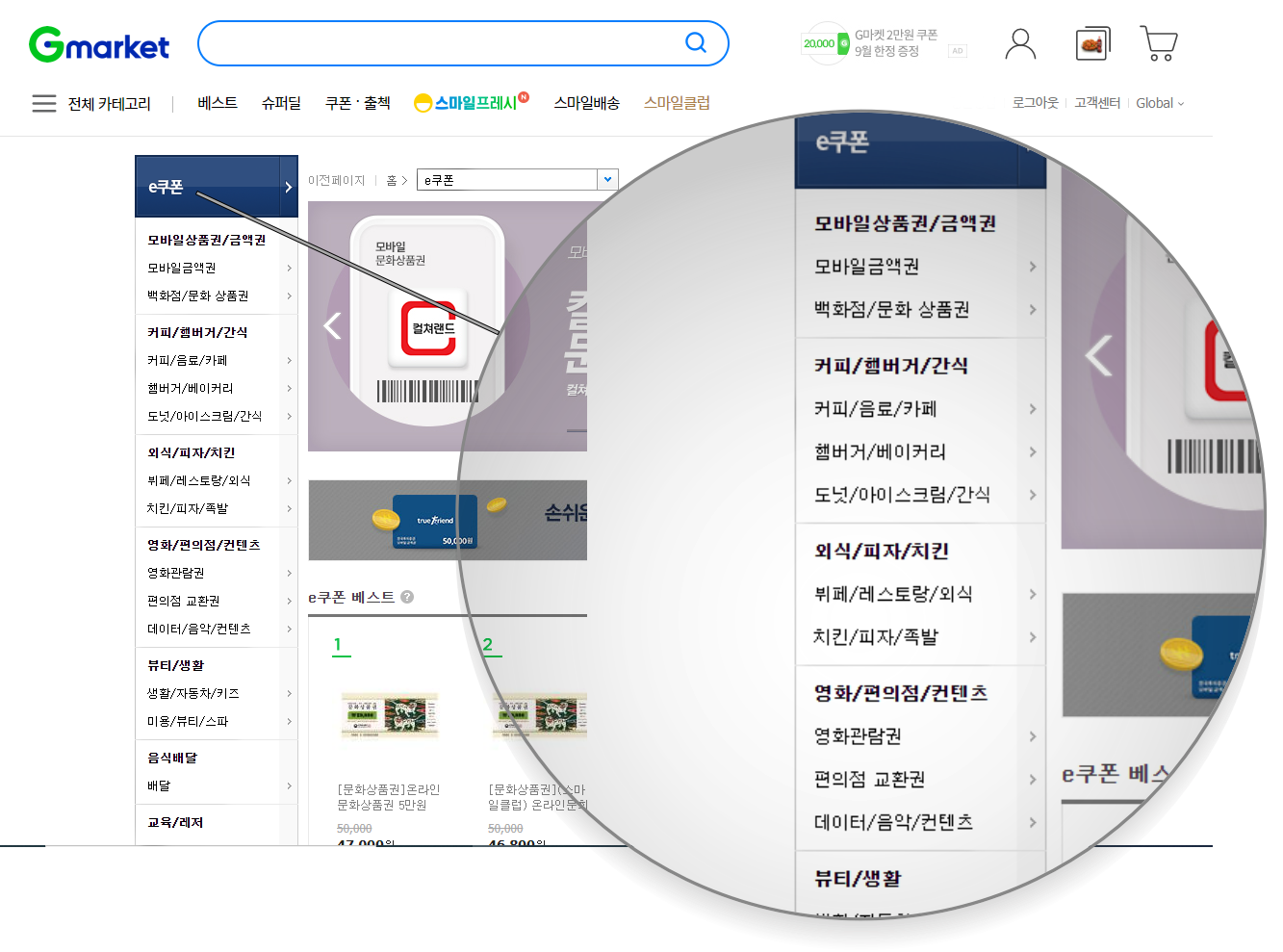
Task: Click the 로그아웃 link
Action: [1035, 103]
